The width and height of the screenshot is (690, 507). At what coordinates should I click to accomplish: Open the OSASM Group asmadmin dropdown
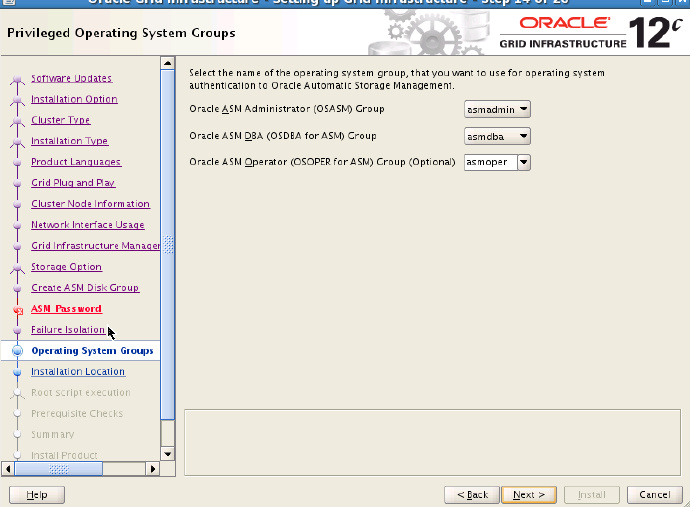point(497,109)
